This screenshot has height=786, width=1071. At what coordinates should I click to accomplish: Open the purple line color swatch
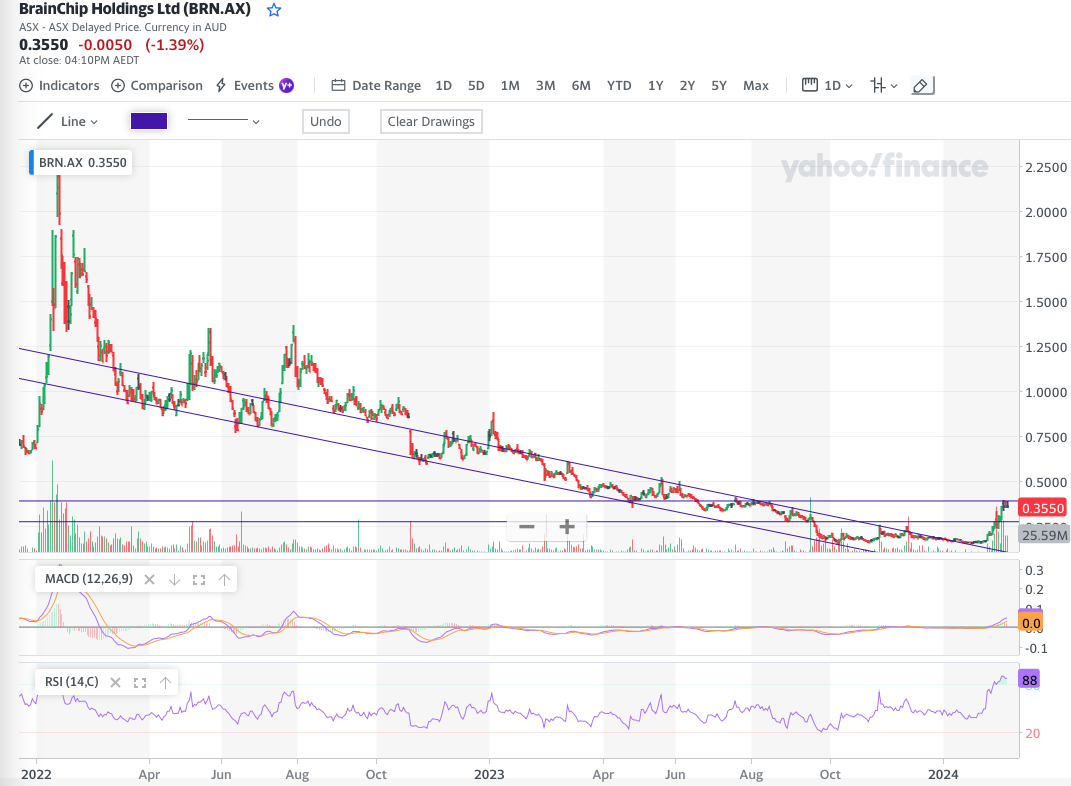149,121
